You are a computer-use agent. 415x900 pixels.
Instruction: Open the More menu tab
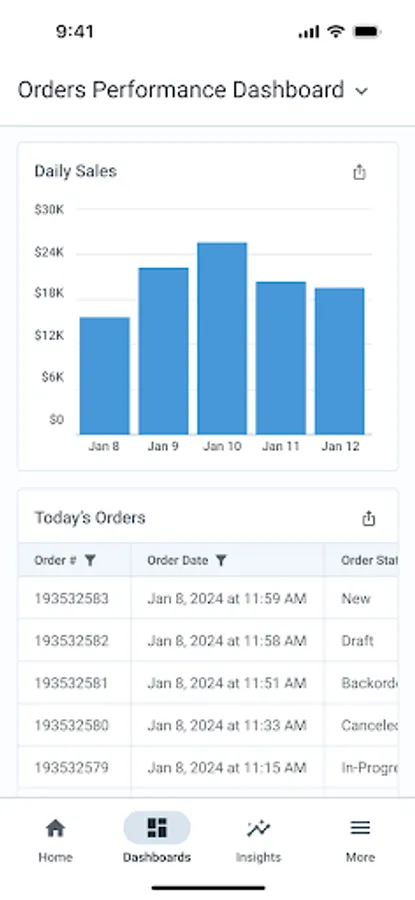[360, 841]
